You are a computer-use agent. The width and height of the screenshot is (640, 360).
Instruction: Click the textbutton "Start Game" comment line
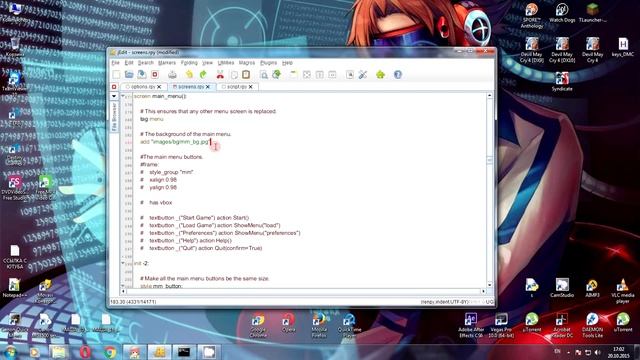[x=194, y=218]
